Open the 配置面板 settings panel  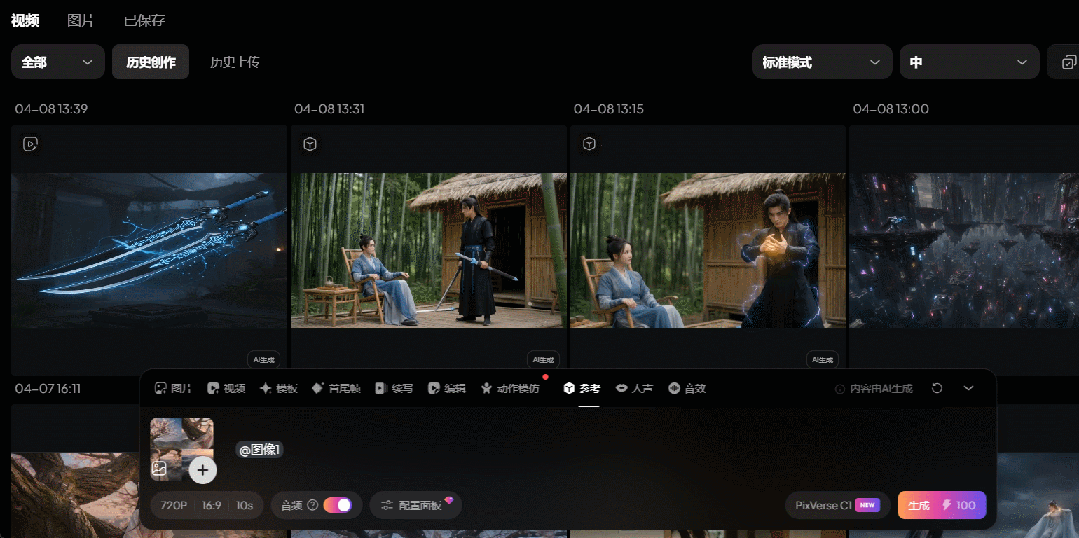tap(416, 506)
